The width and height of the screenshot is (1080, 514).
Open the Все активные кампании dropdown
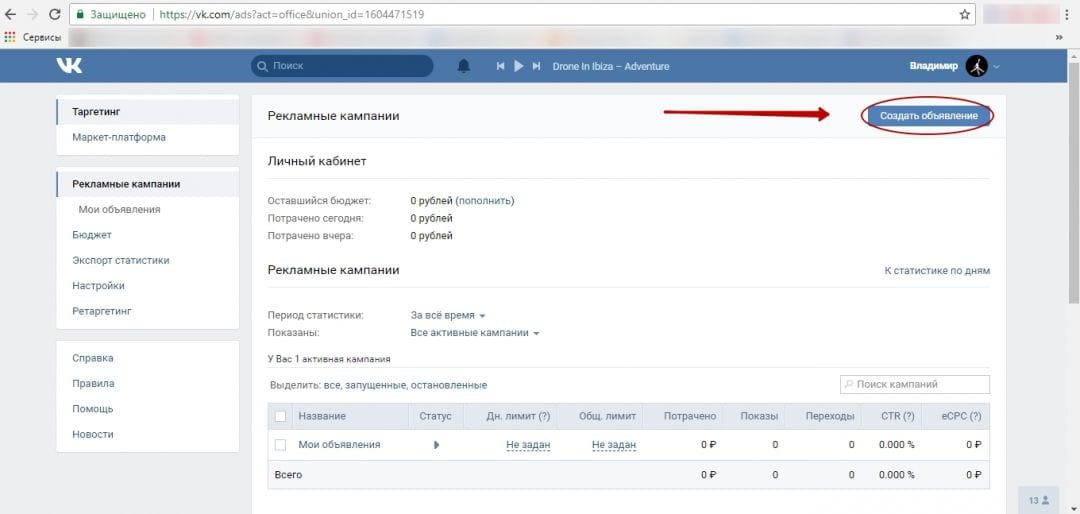coord(475,333)
